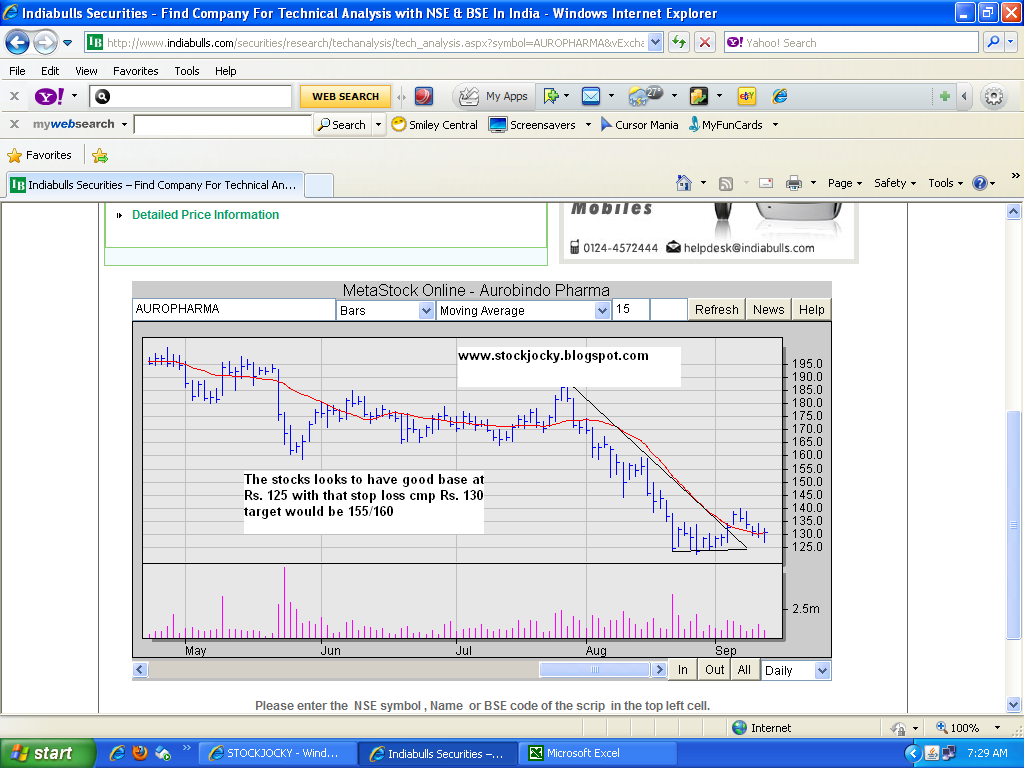This screenshot has height=768, width=1024.
Task: Click the chart scroll left arrow
Action: point(140,669)
